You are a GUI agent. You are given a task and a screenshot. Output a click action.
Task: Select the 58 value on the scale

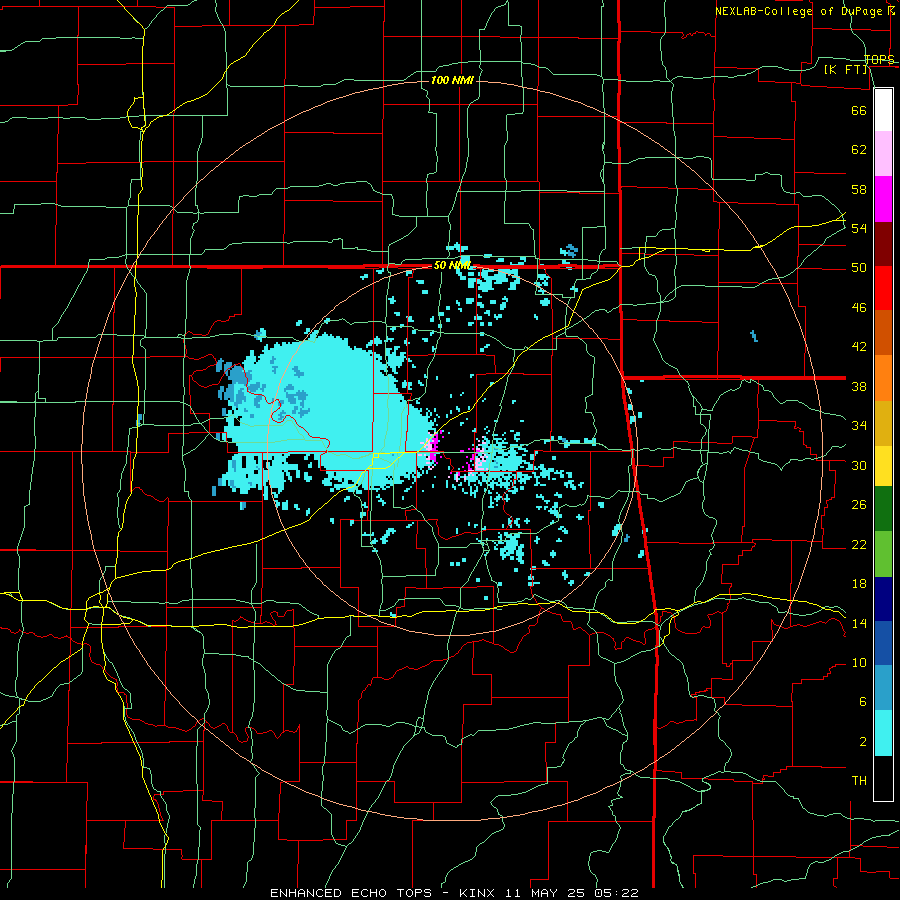tap(859, 189)
